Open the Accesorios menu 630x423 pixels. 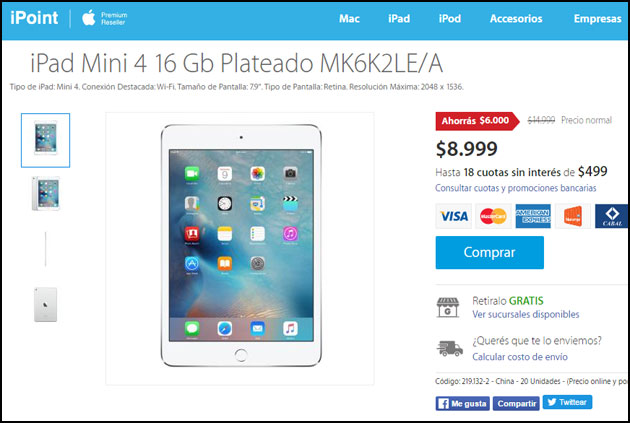click(516, 18)
